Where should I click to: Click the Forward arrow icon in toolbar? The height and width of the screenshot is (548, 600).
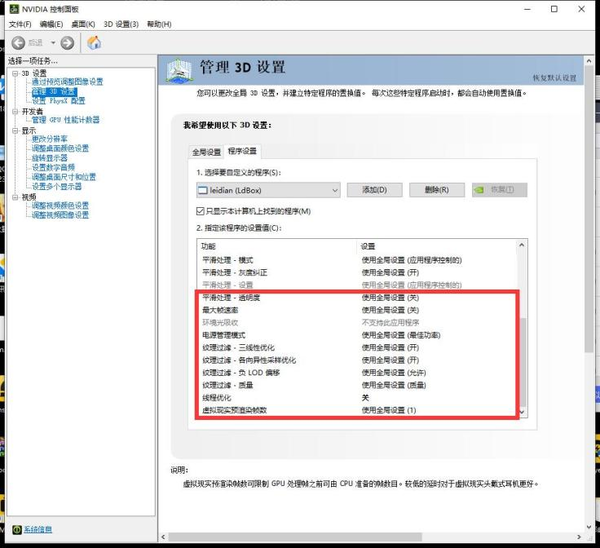point(67,43)
